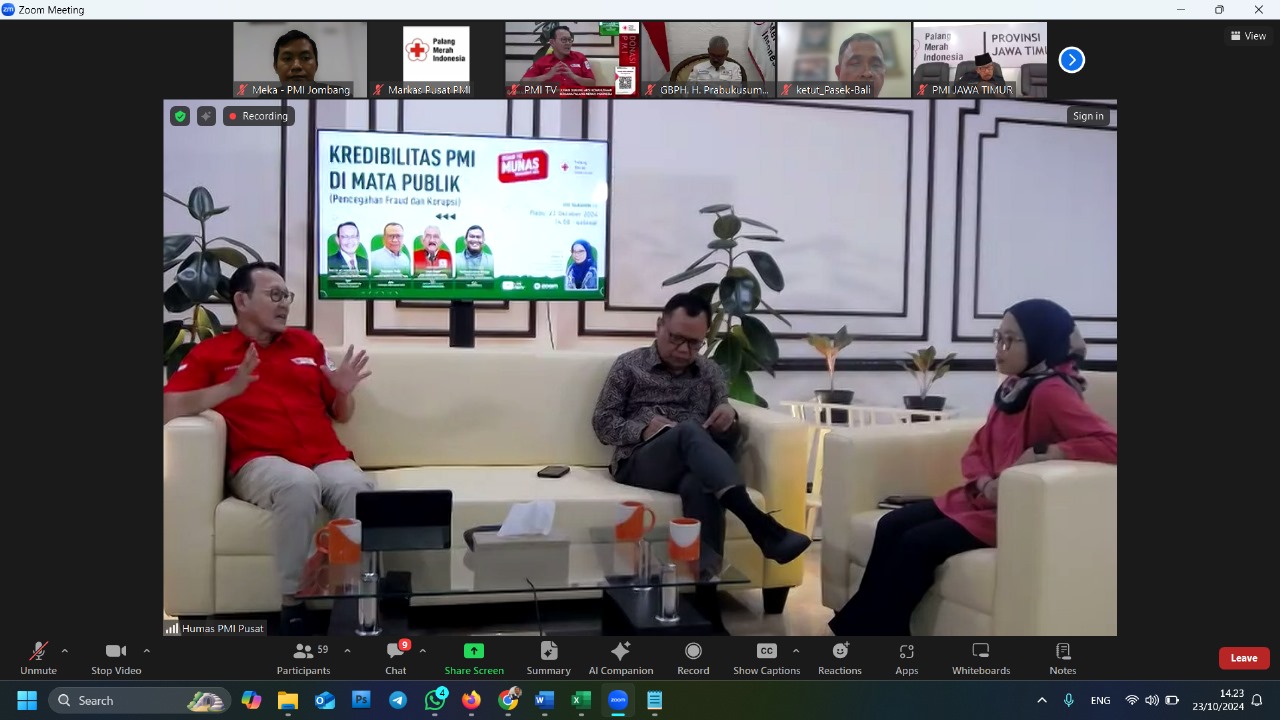The height and width of the screenshot is (720, 1280).
Task: Leave the meeting
Action: (1243, 658)
